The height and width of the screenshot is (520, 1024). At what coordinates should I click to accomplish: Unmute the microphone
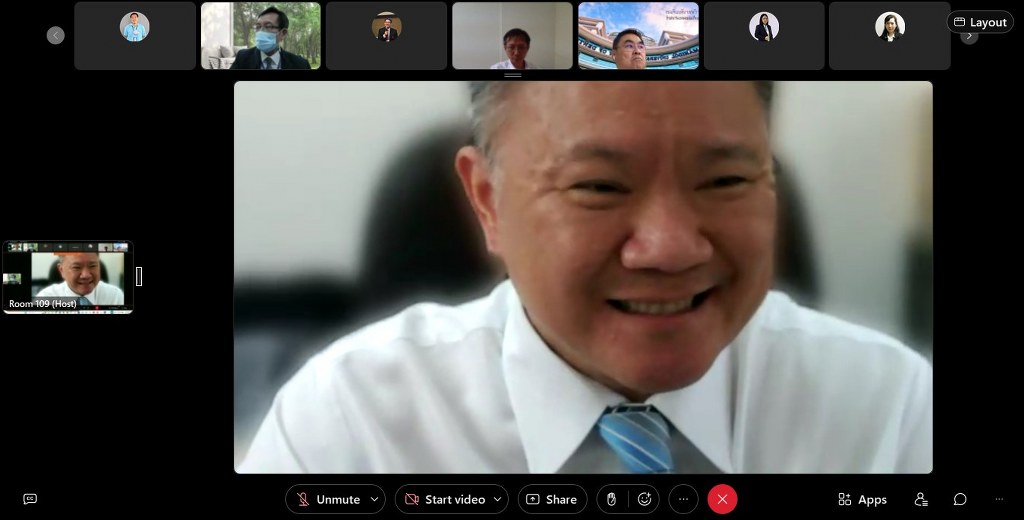pos(328,499)
